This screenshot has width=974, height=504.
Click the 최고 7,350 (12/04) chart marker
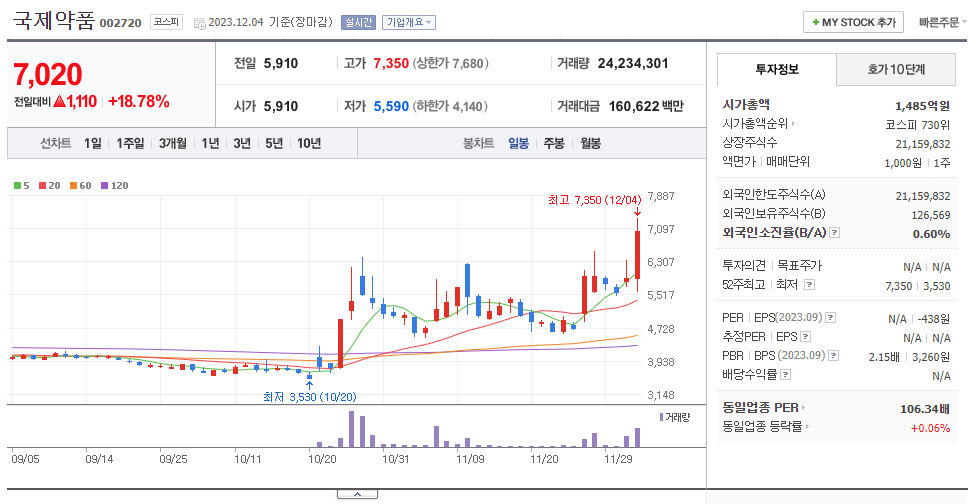pos(594,199)
